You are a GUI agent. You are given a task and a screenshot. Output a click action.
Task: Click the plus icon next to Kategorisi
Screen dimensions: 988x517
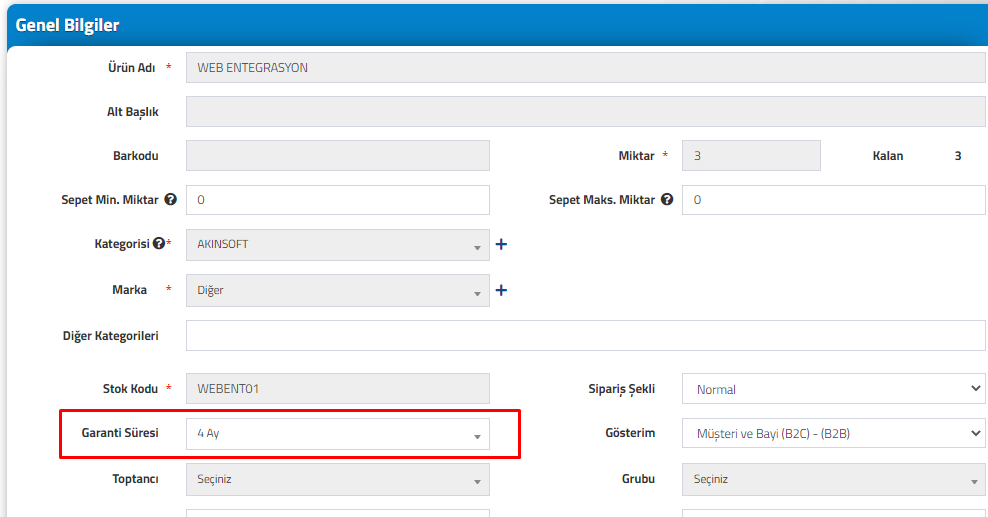tap(501, 244)
